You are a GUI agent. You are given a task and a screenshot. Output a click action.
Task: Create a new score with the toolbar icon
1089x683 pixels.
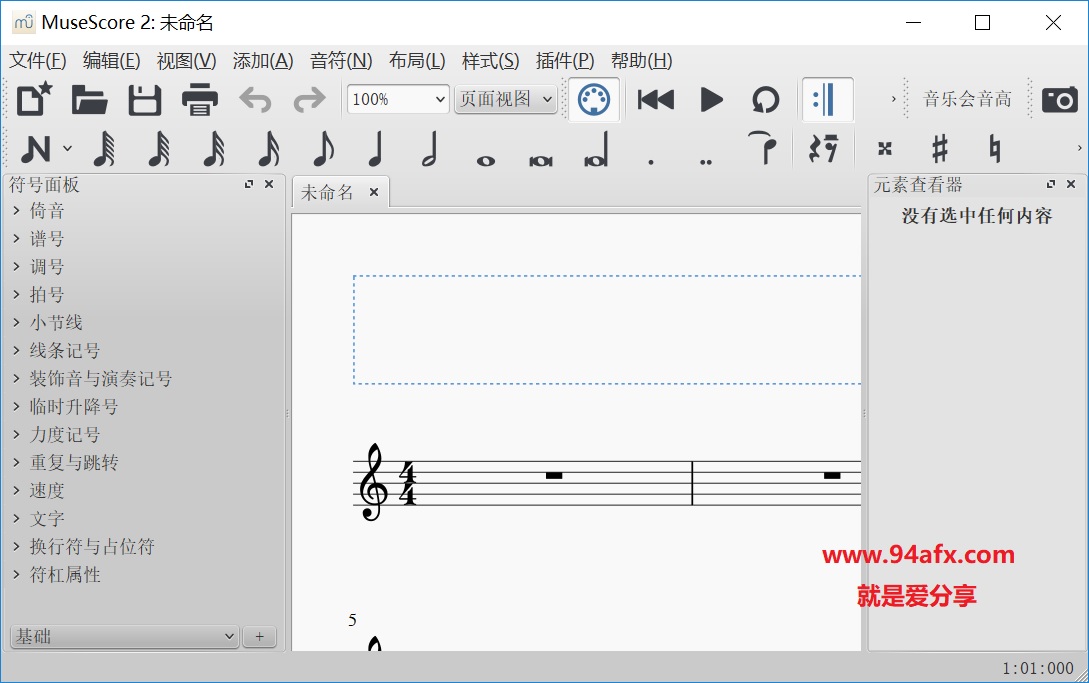tap(35, 99)
